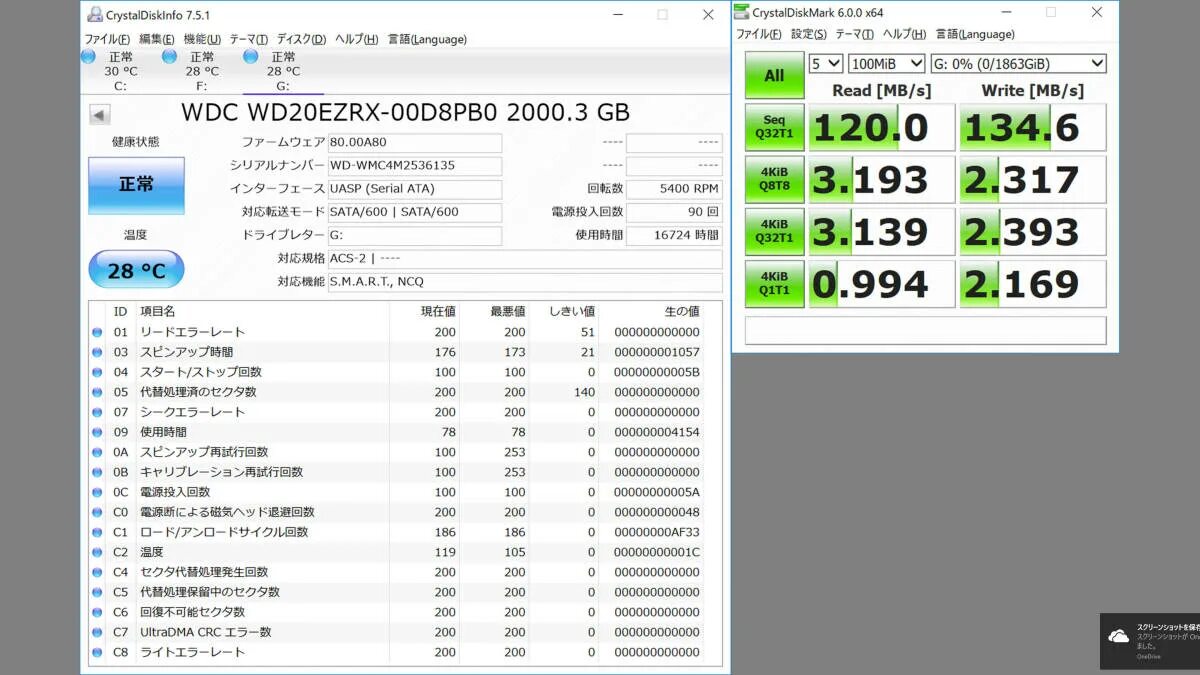
Task: Open 編集(E) menu in CrystalDiskInfo
Action: (157, 39)
